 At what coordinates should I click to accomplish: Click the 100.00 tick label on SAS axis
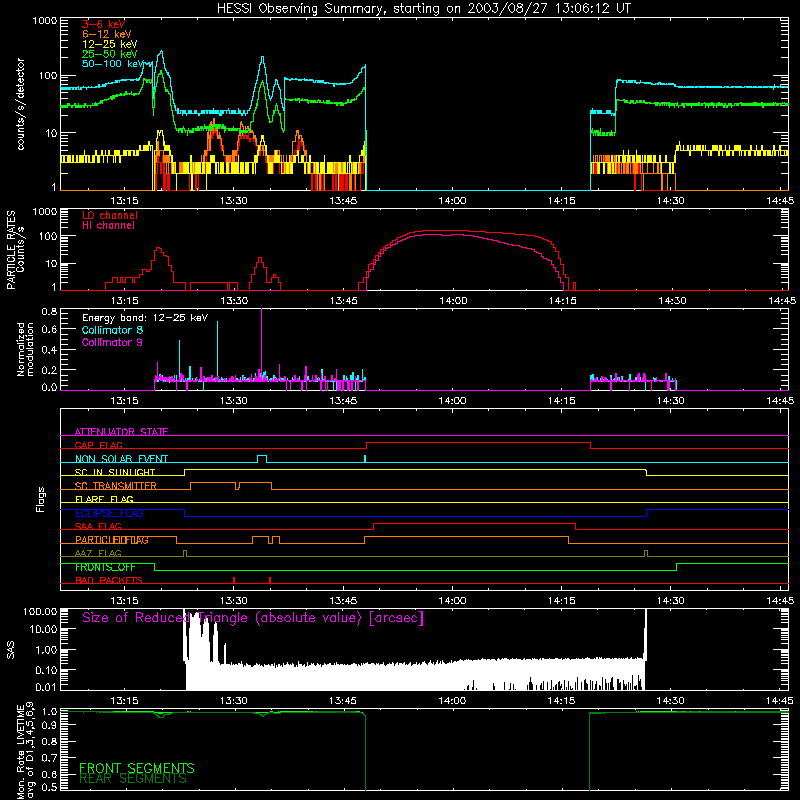(x=40, y=612)
